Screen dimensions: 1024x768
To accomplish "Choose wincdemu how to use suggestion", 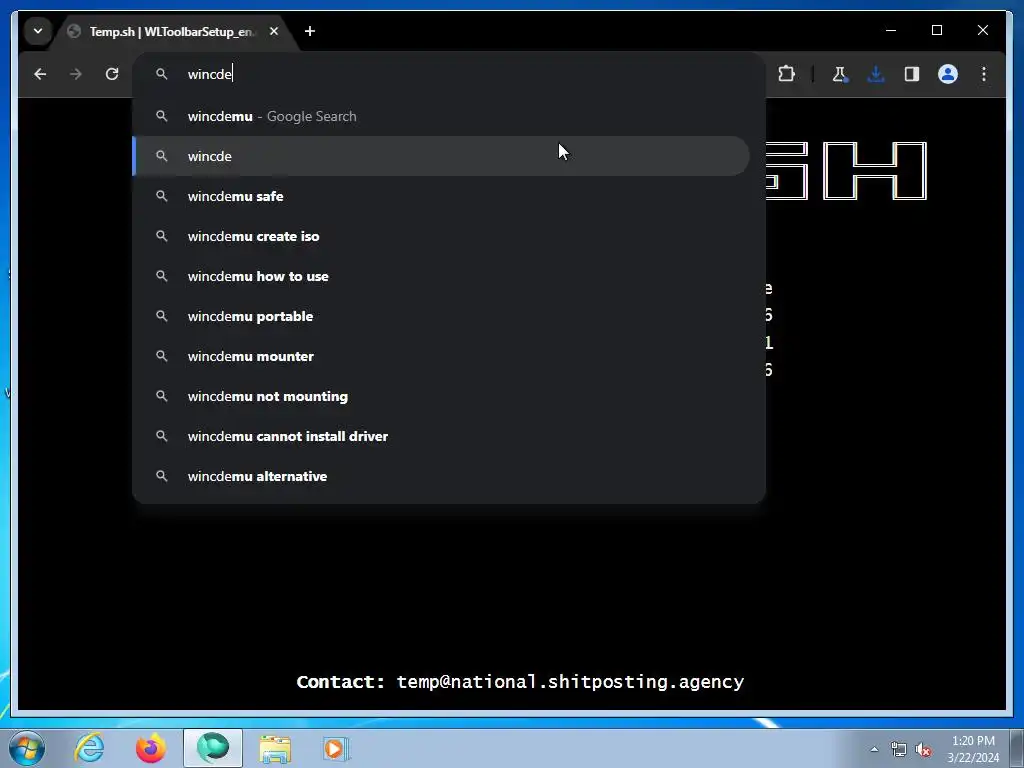I will [441, 276].
